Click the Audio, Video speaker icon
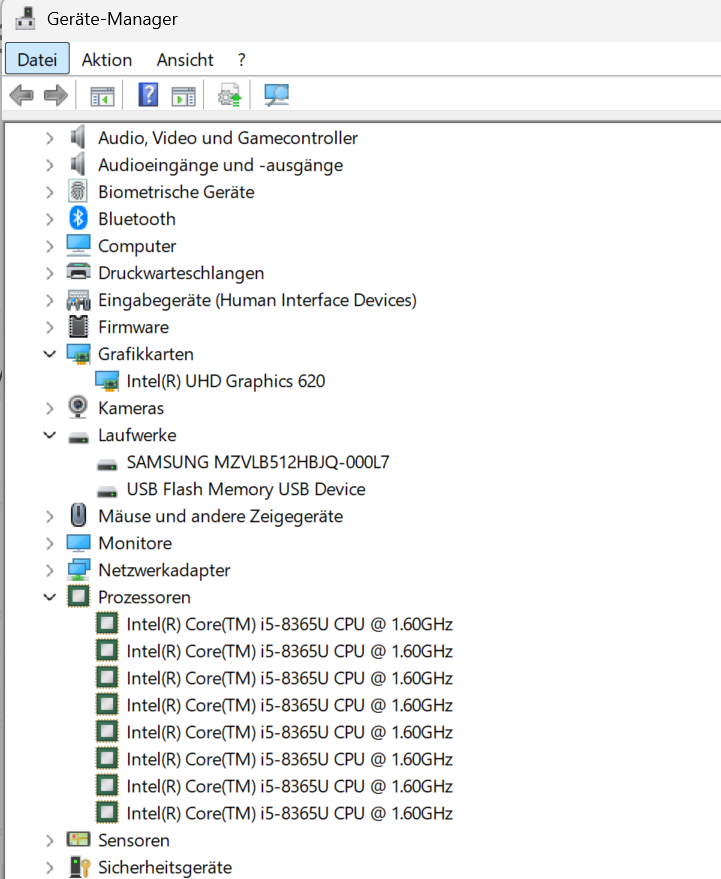721x879 pixels. click(78, 137)
